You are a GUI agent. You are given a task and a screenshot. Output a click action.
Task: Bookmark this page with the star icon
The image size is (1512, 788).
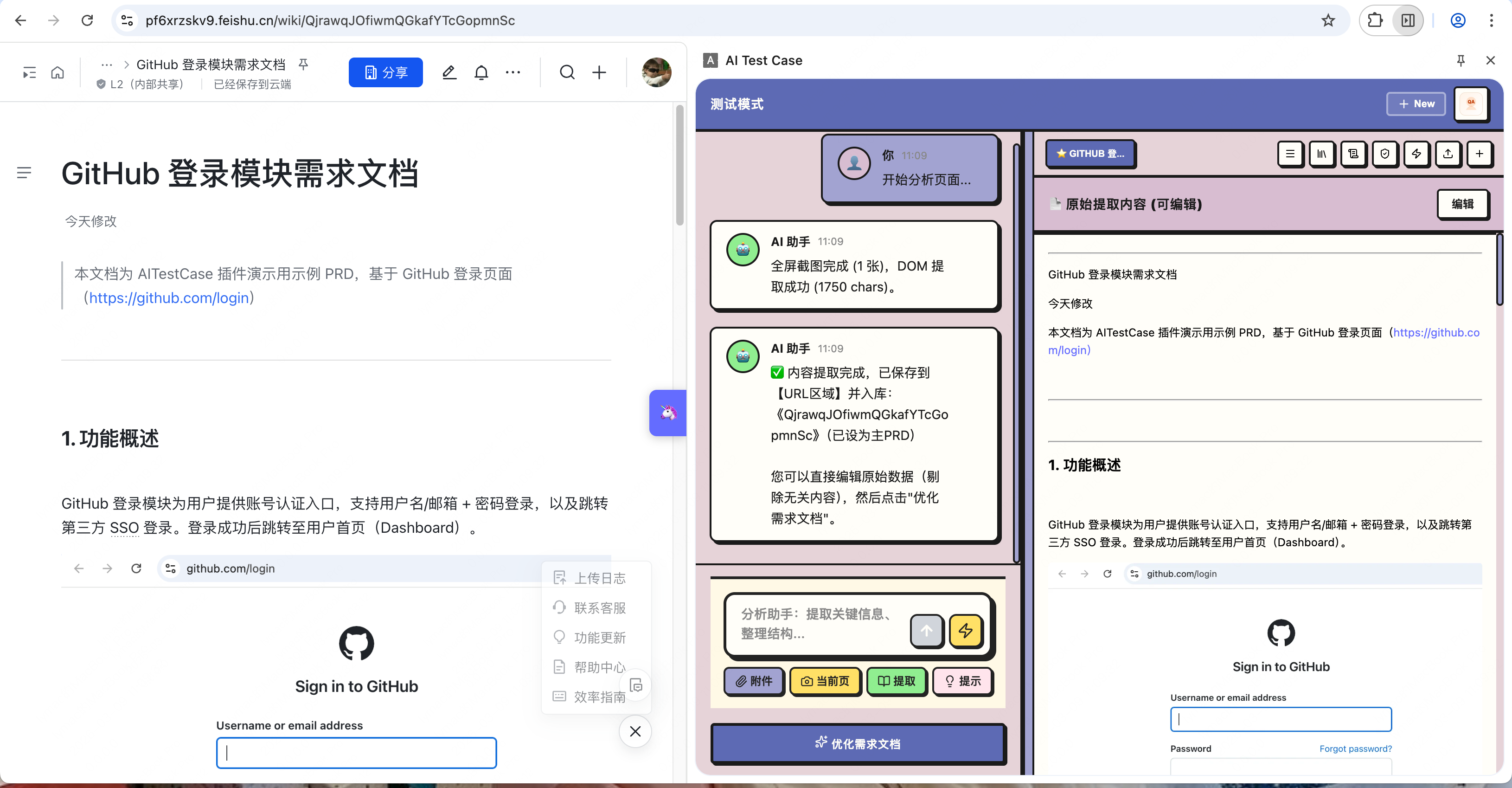(1328, 20)
